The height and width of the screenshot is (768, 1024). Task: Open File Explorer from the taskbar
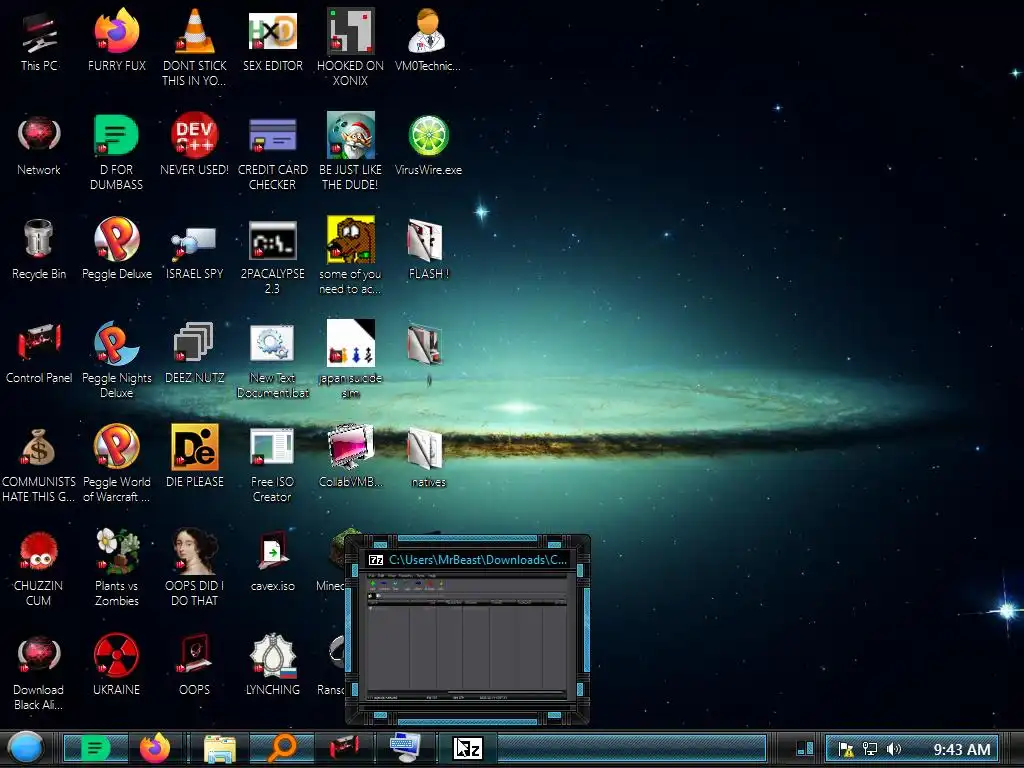(220, 748)
